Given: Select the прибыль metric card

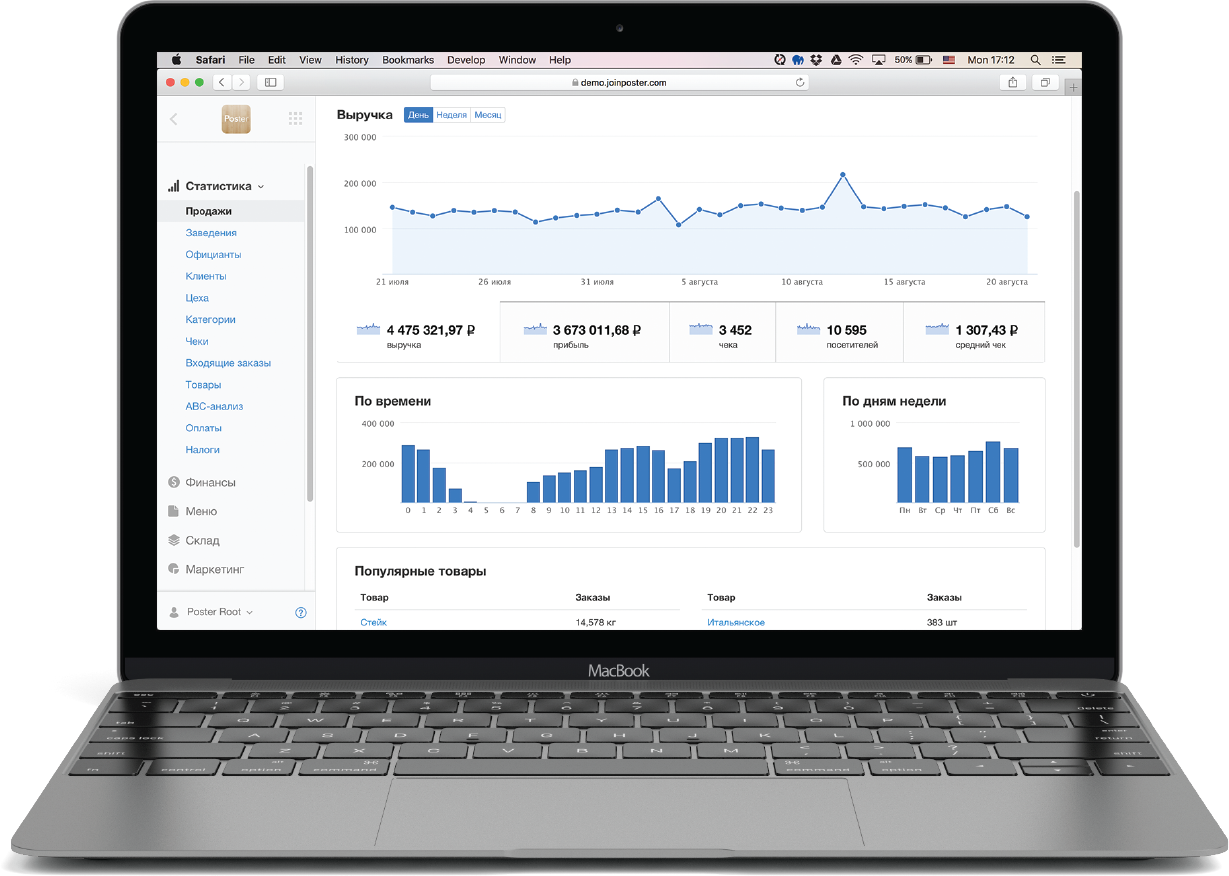Looking at the screenshot, I should [585, 334].
